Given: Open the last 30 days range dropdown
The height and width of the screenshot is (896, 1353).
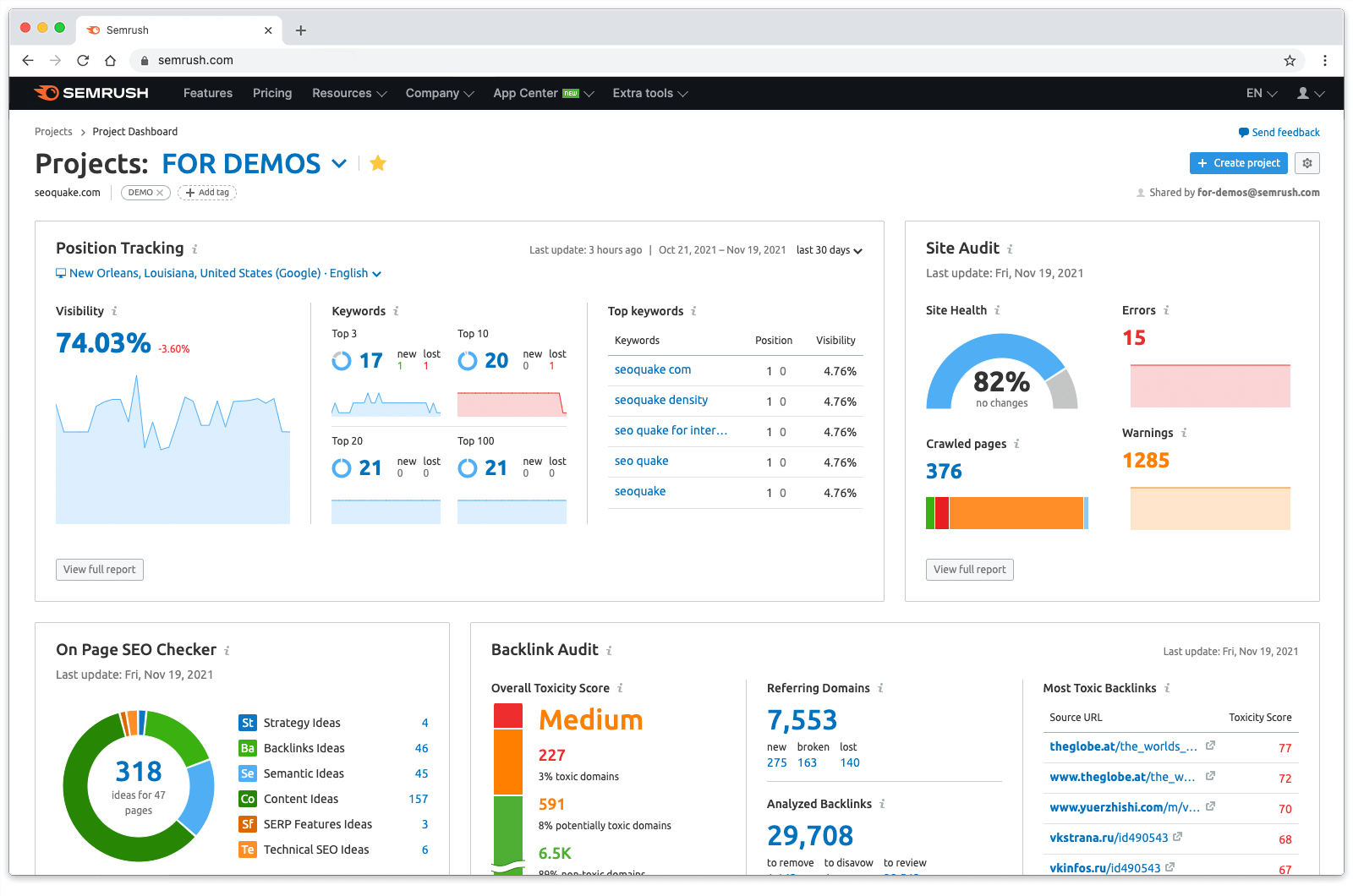Looking at the screenshot, I should (829, 250).
